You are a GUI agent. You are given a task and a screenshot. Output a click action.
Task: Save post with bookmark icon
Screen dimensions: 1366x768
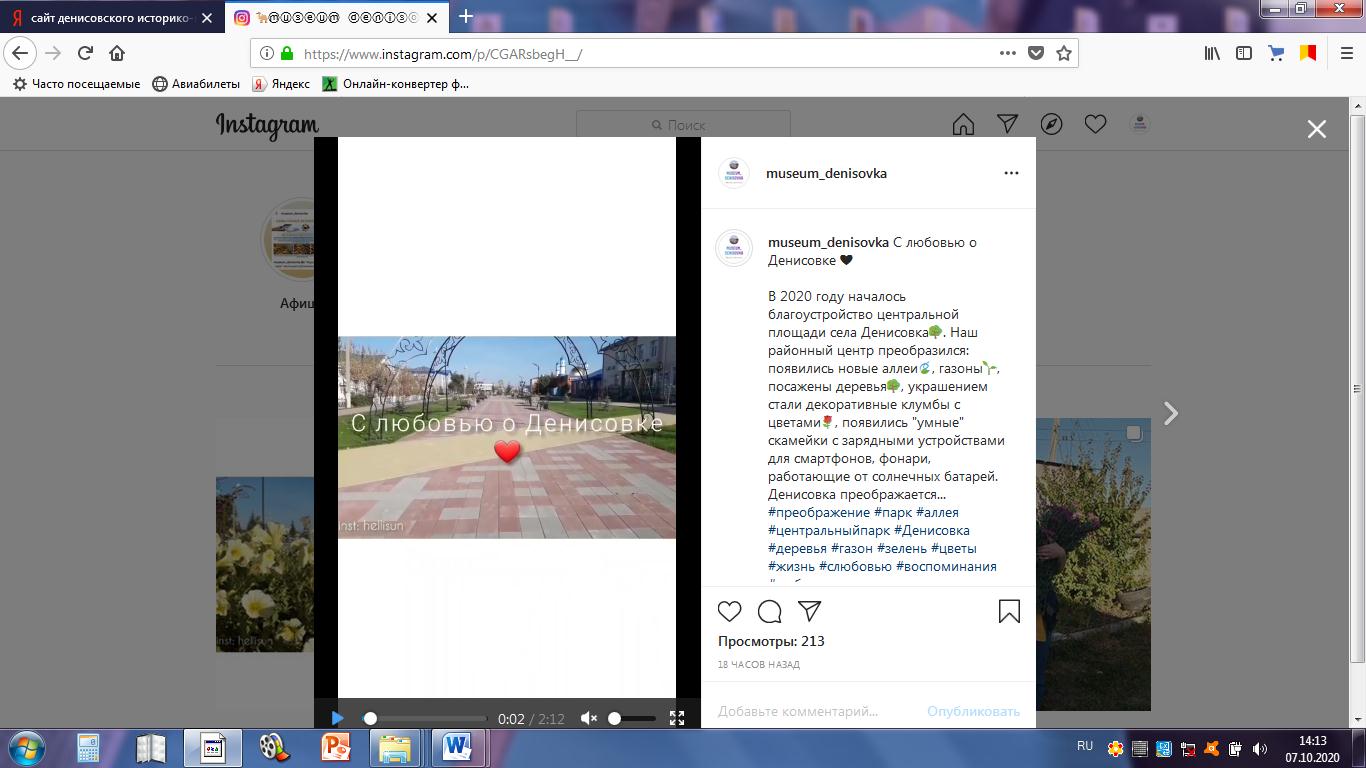tap(1009, 611)
